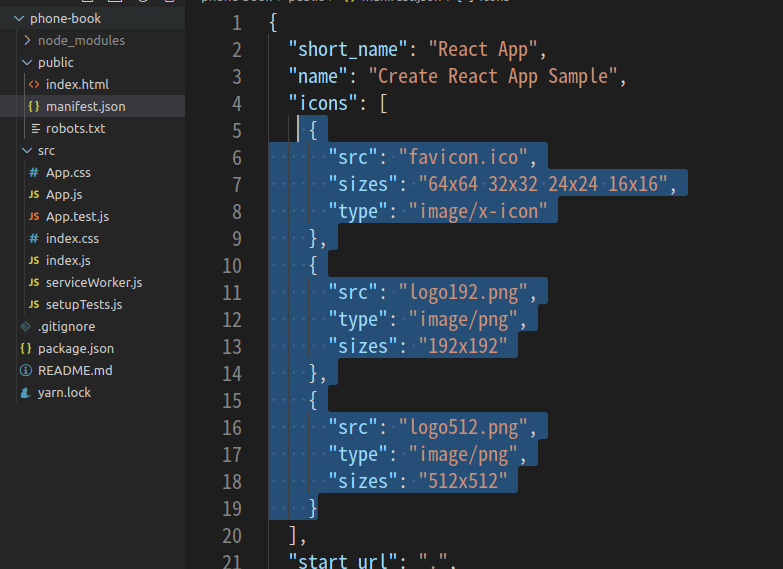Click "logo192.png" value on line 11
Screen dimensions: 783x569
463,293
